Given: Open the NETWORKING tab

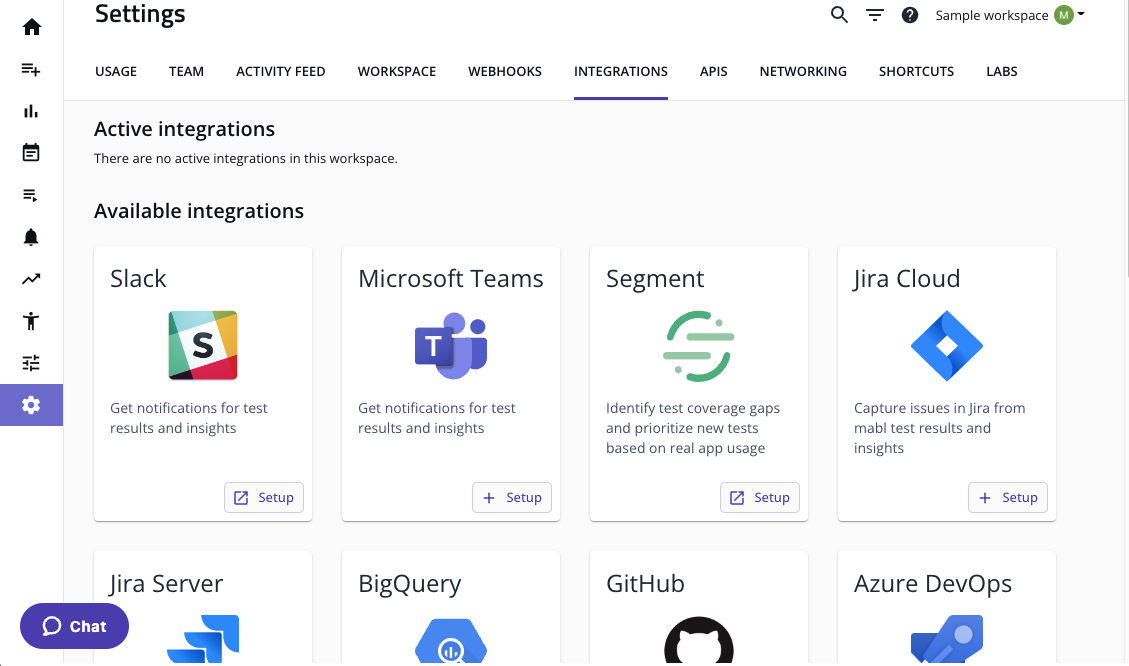Looking at the screenshot, I should (x=803, y=71).
